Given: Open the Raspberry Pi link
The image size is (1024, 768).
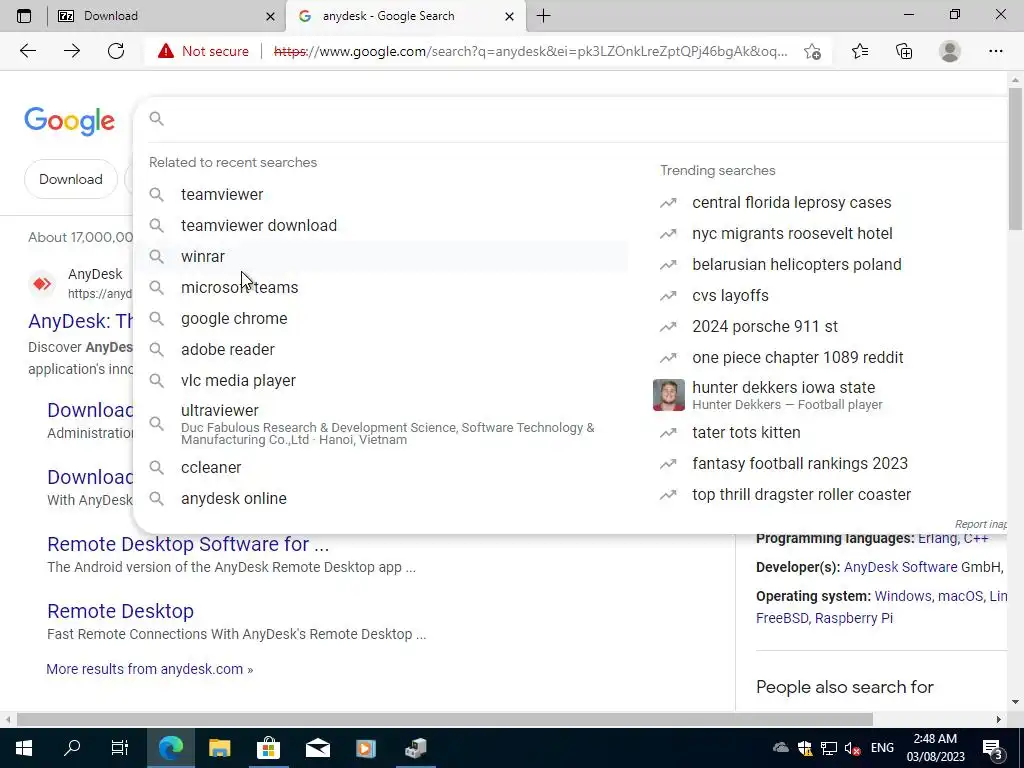Looking at the screenshot, I should tap(854, 618).
